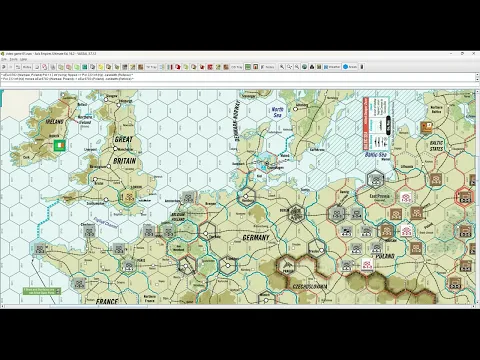Select the unit stack on Berlin hex
480x360 pixels.
pyautogui.click(x=295, y=213)
